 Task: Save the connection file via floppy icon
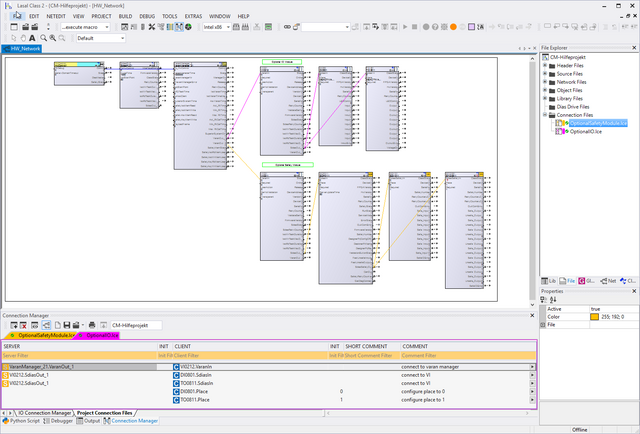(x=67, y=325)
